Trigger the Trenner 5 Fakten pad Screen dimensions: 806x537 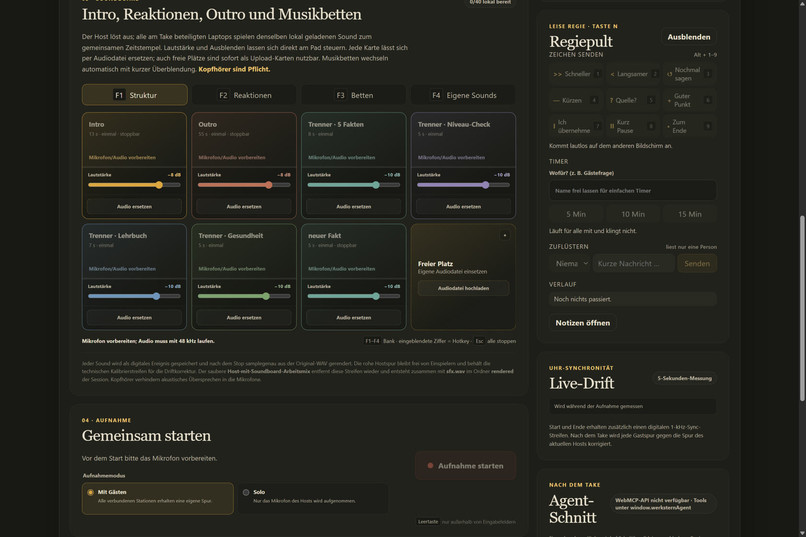pos(354,139)
